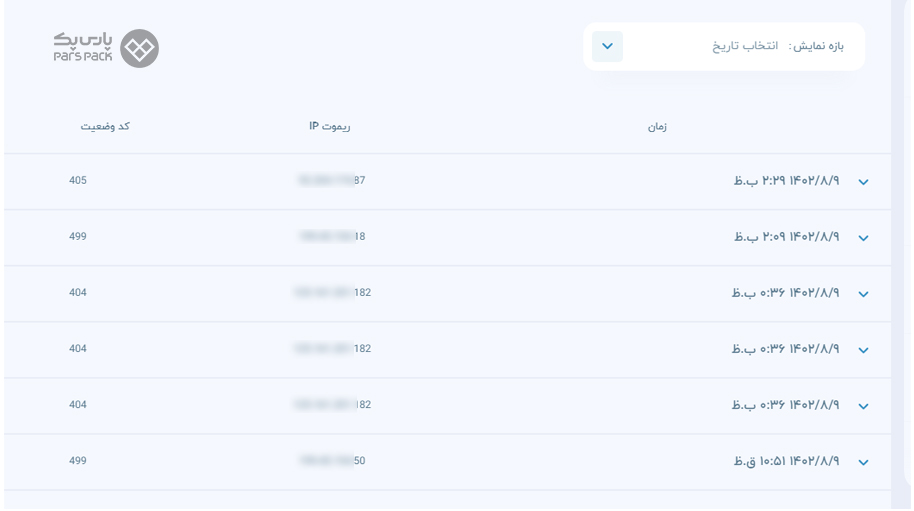
Task: Click the remote IP ending in 87
Action: click(332, 180)
